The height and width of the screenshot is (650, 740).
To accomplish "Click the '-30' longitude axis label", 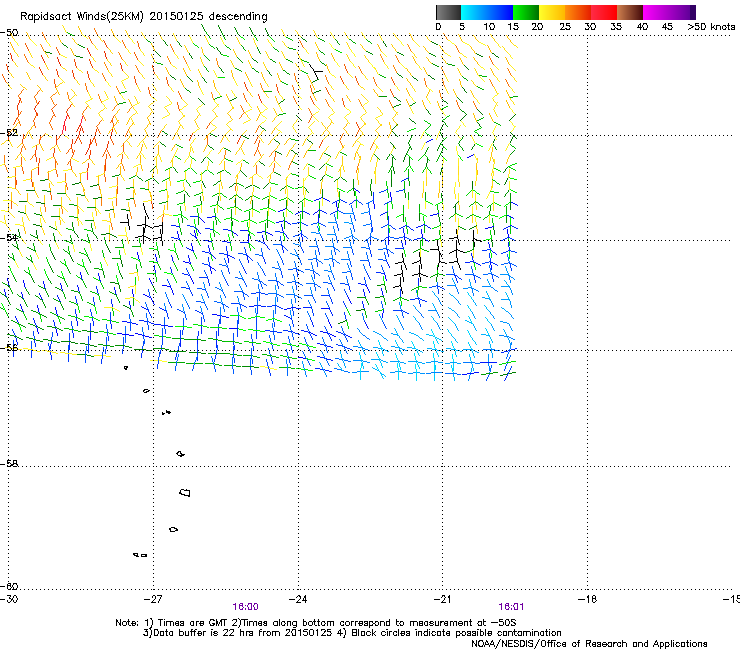I will pos(9,599).
